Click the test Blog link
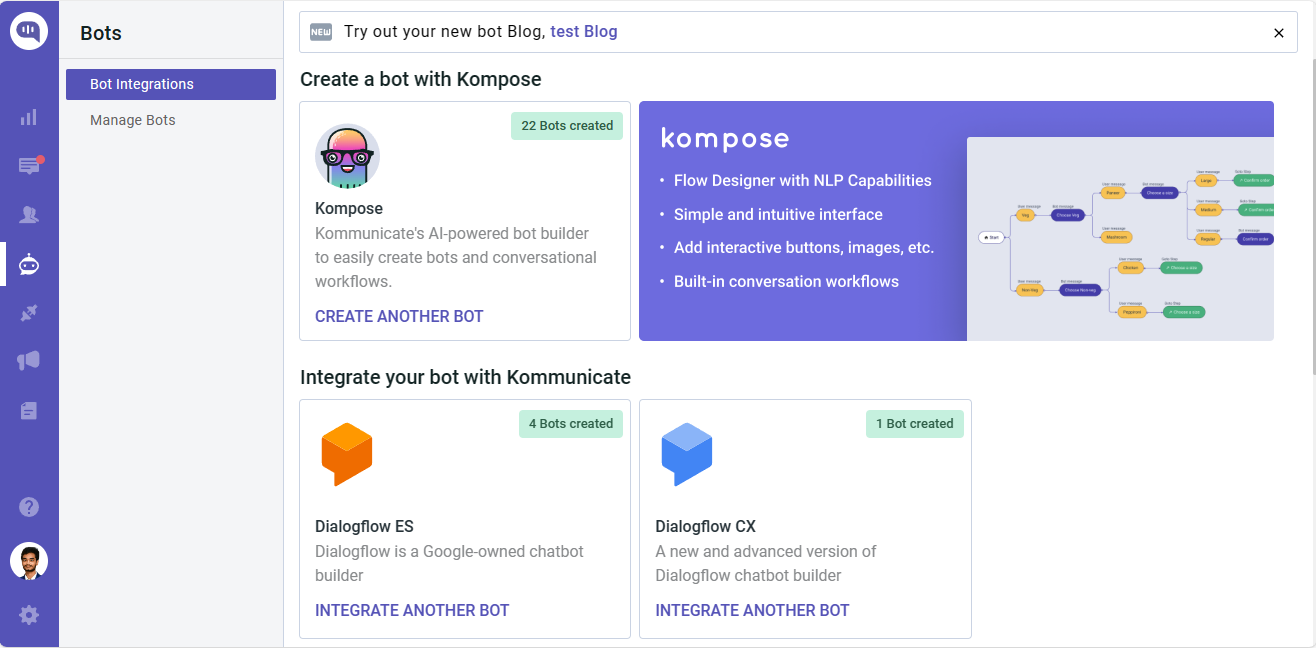1316x648 pixels. click(584, 32)
